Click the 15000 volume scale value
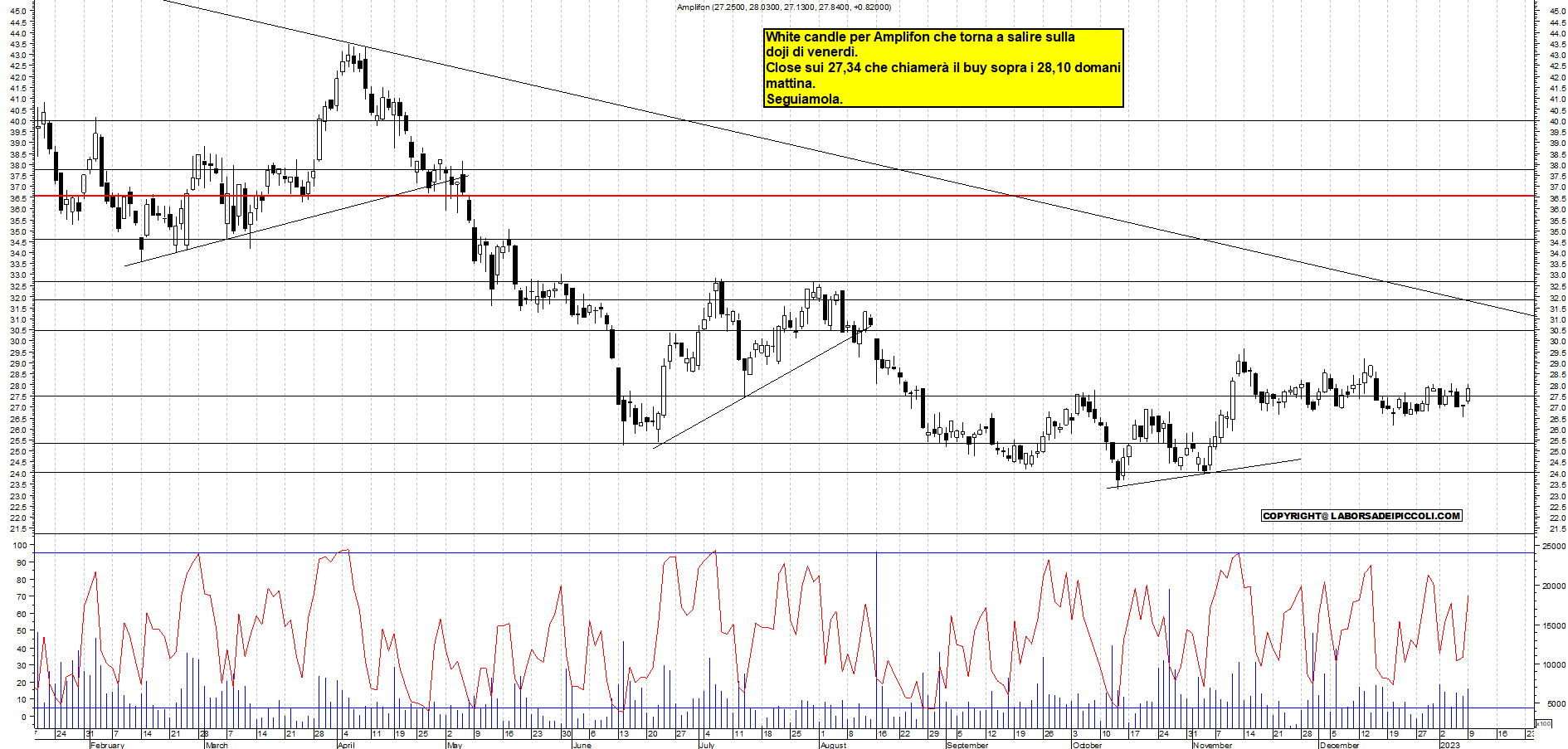 tap(1553, 625)
